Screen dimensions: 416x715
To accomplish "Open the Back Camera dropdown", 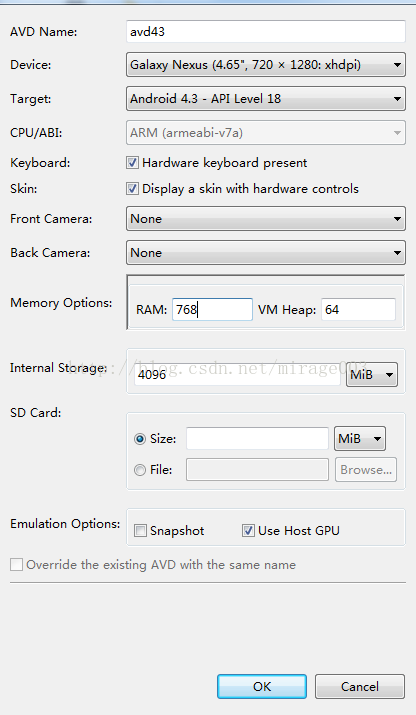I will tap(265, 253).
